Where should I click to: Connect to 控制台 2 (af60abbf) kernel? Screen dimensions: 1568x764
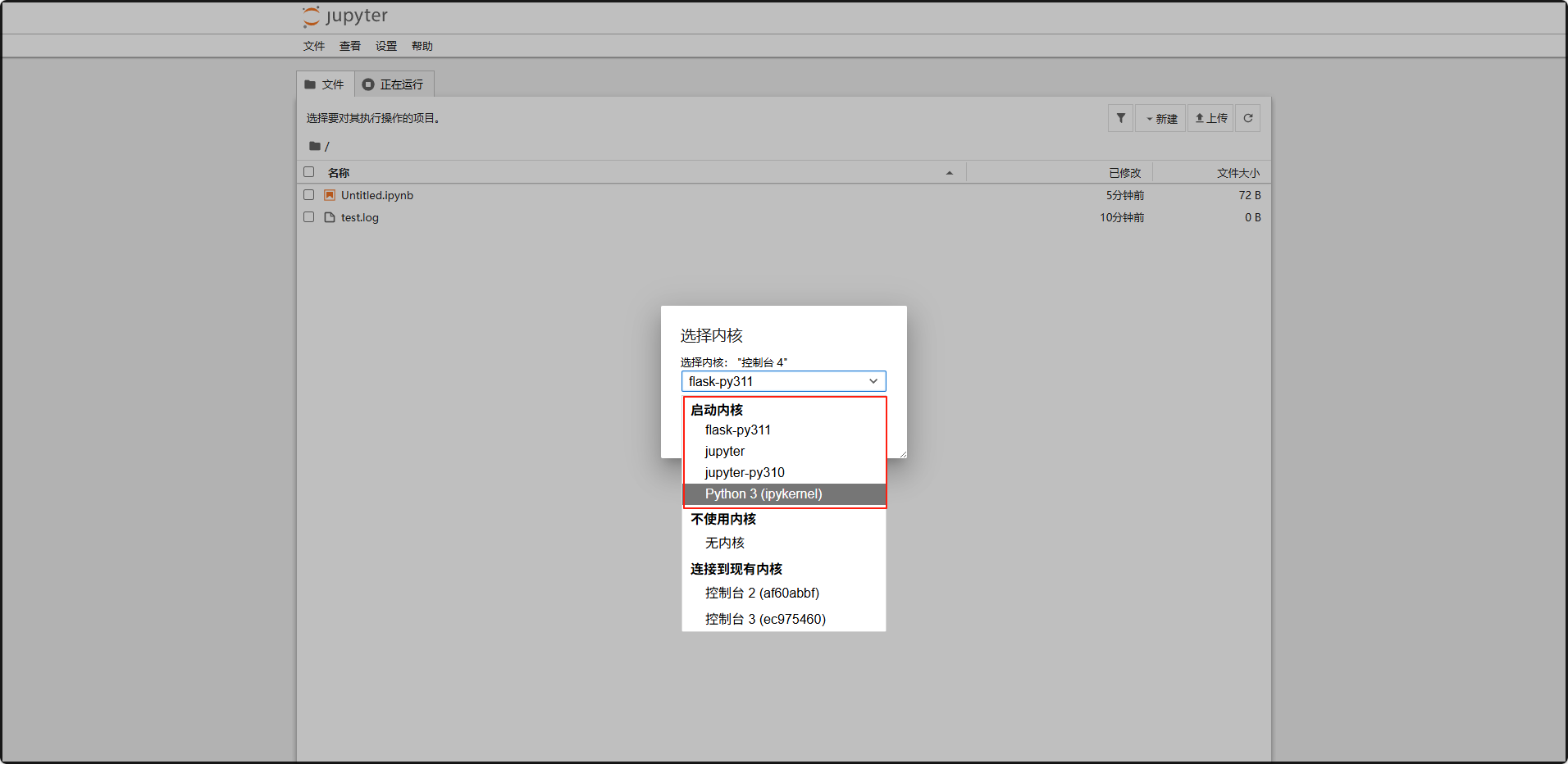pyautogui.click(x=784, y=593)
